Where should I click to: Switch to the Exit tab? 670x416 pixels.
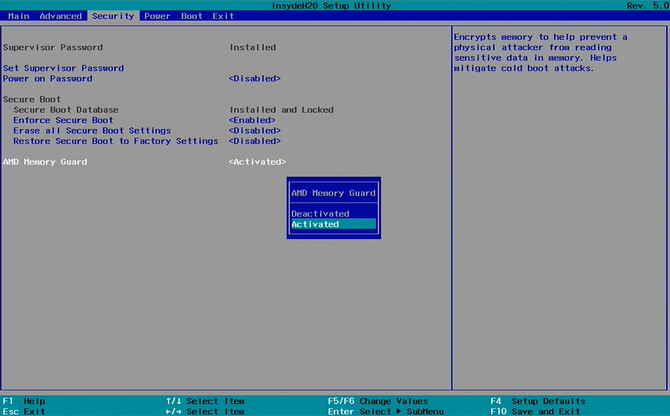tap(223, 16)
